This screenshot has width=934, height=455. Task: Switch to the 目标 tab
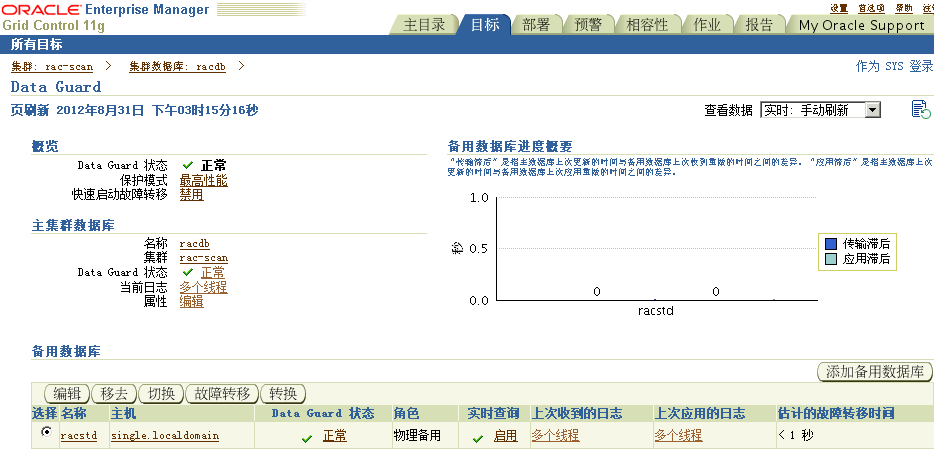coord(484,25)
